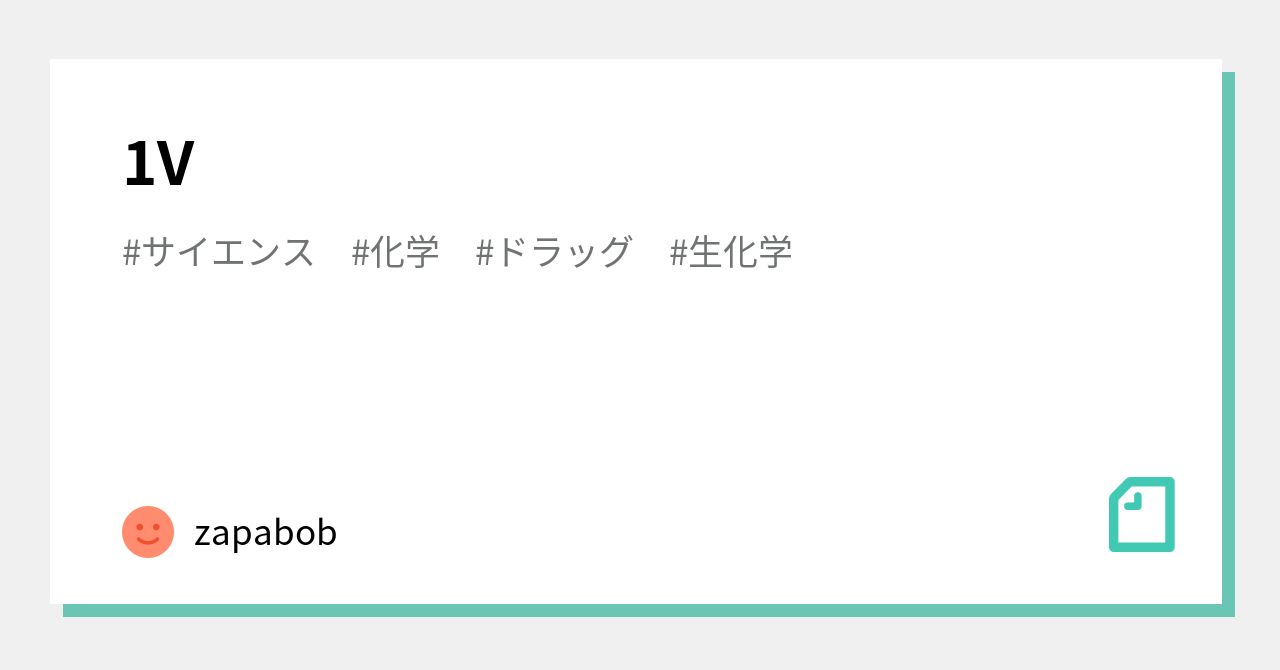Click the article title 1V
This screenshot has width=1280, height=670.
[x=158, y=164]
